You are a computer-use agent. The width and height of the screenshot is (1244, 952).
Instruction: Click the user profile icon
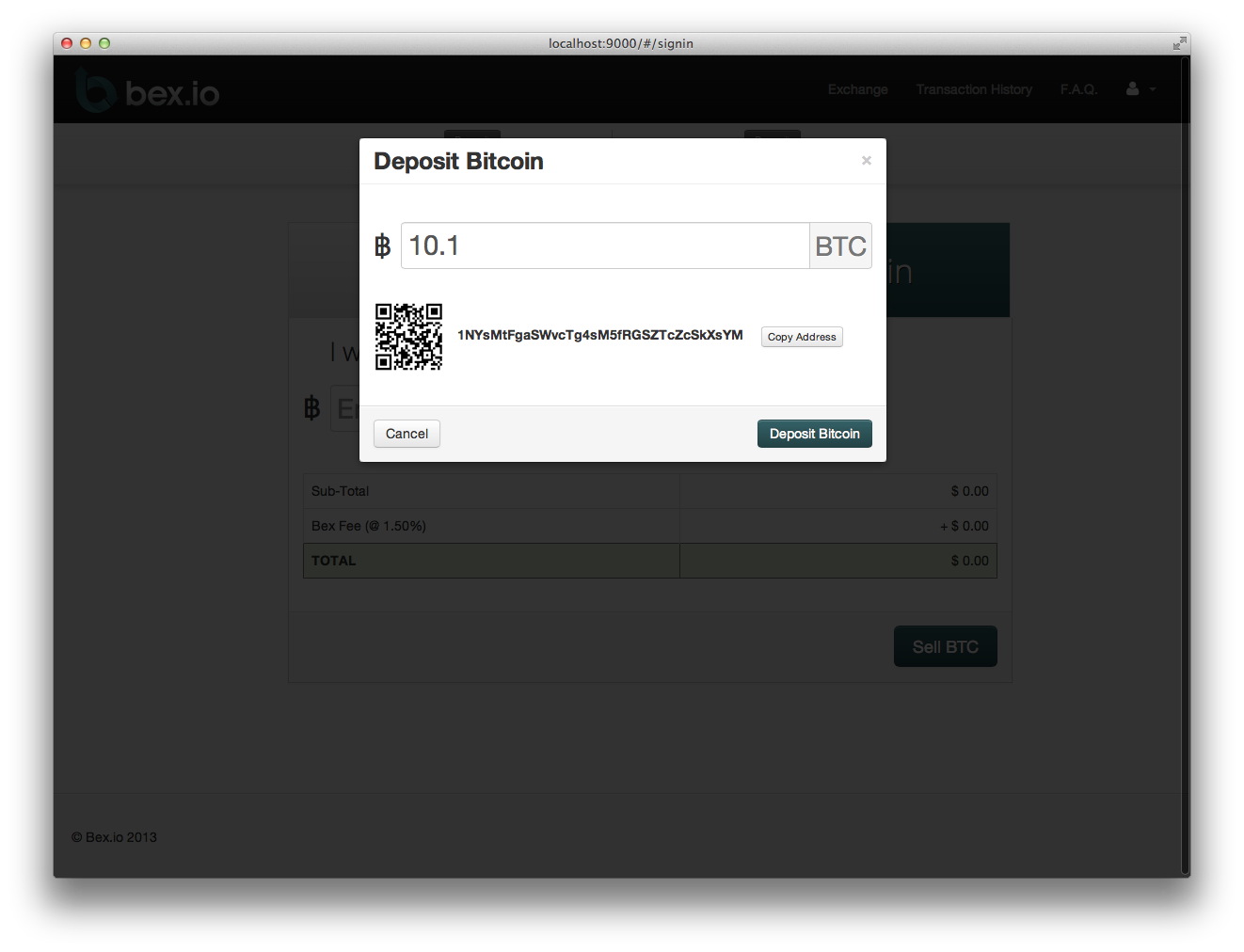click(x=1132, y=89)
